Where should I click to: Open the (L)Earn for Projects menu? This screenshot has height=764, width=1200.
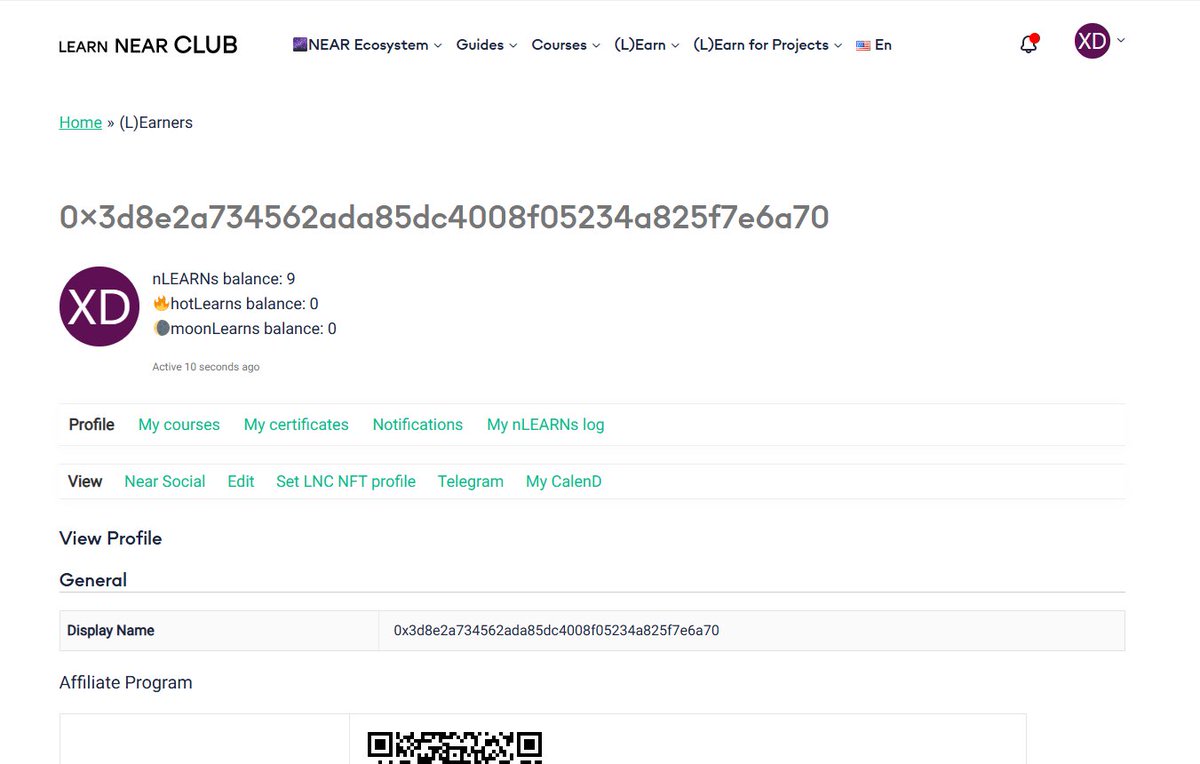(768, 45)
